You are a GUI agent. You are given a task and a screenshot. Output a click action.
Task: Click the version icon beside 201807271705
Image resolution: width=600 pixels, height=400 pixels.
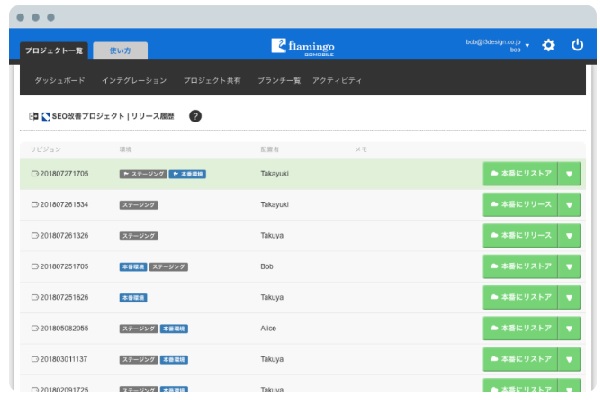pos(35,174)
